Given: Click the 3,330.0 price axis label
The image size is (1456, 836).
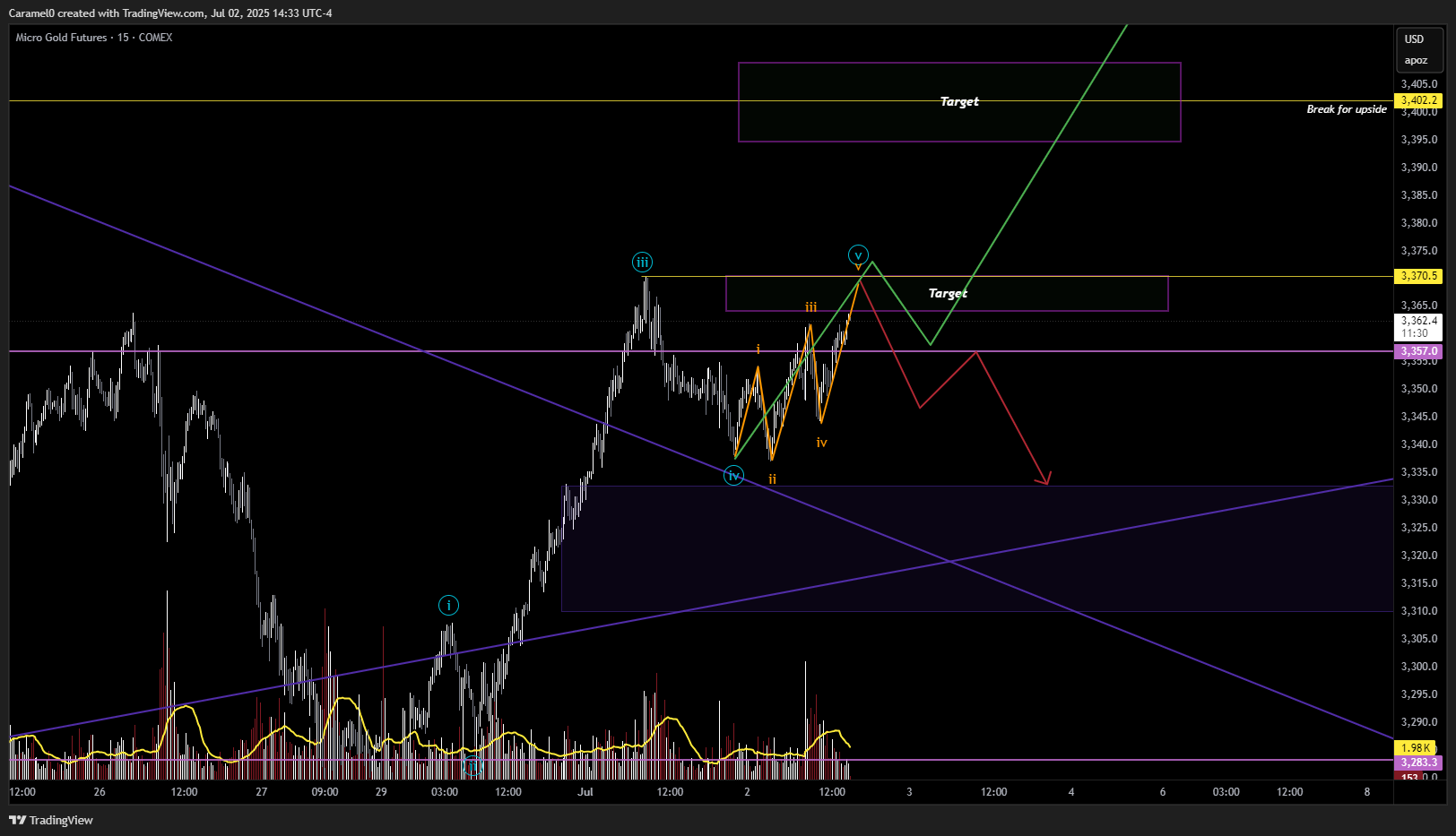Looking at the screenshot, I should [x=1419, y=500].
